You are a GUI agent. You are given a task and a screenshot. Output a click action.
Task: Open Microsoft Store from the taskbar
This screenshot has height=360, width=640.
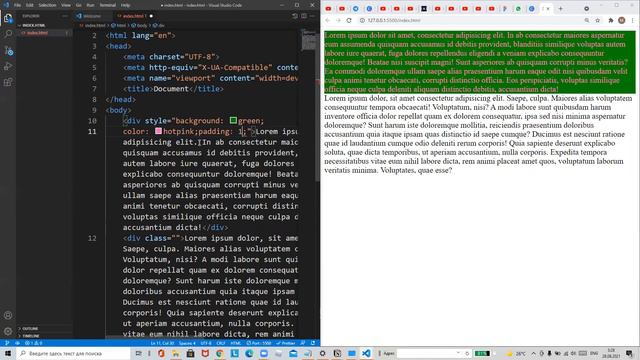click(190, 353)
